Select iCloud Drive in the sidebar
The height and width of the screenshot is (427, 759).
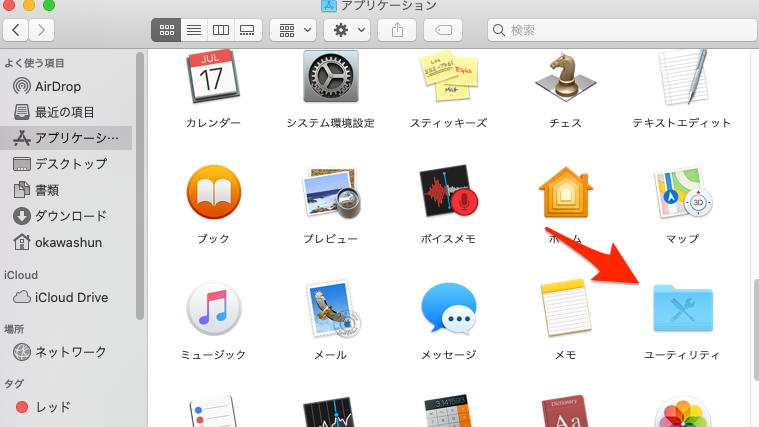[66, 297]
